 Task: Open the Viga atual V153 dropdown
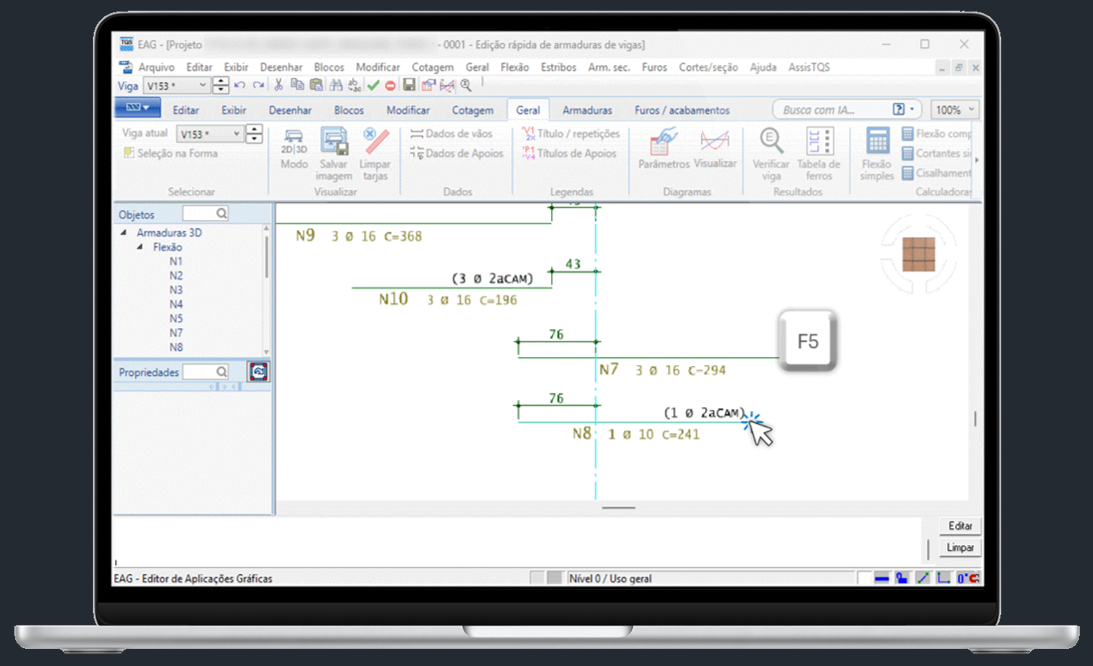click(x=236, y=134)
